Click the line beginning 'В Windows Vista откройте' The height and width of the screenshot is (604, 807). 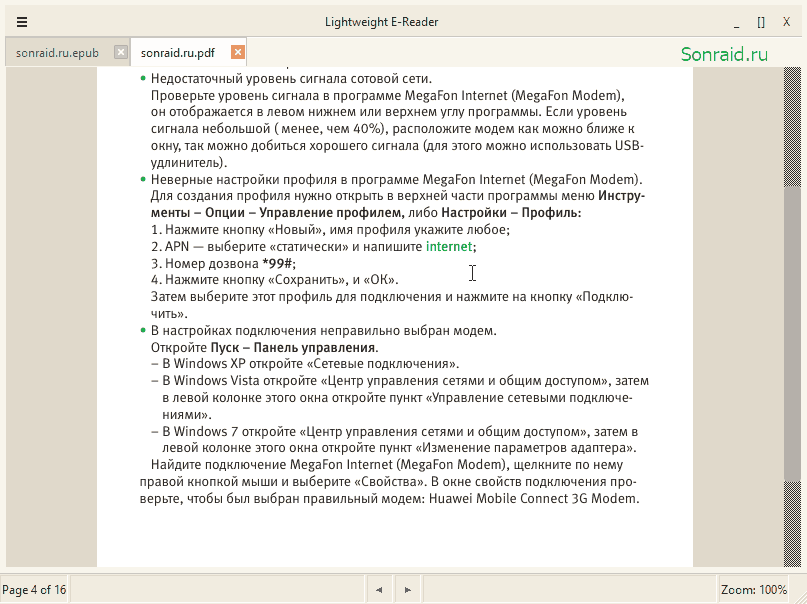pos(400,381)
